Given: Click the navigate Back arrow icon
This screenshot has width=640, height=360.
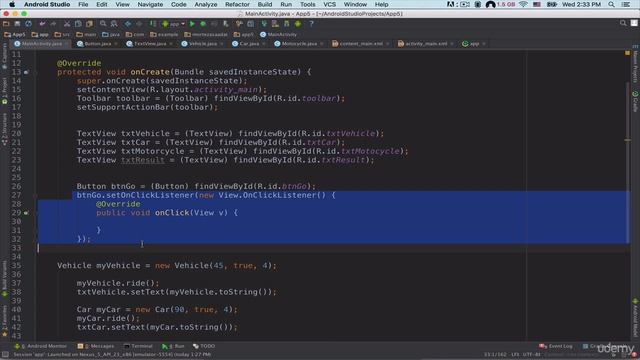Looking at the screenshot, I should (x=128, y=24).
